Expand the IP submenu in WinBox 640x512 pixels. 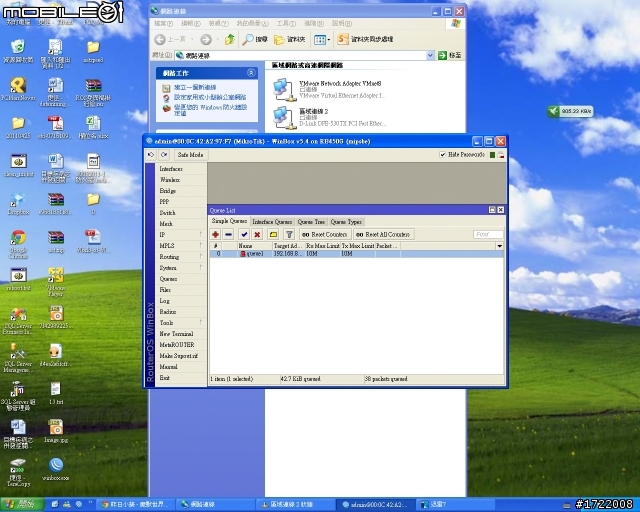201,234
